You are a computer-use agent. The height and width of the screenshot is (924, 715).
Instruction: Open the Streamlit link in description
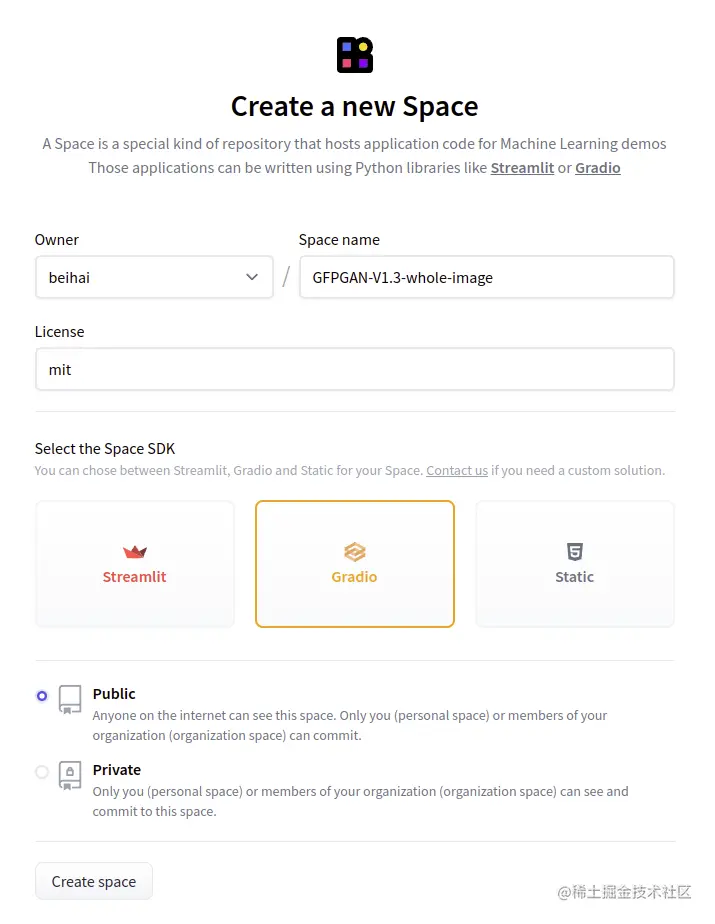click(522, 168)
